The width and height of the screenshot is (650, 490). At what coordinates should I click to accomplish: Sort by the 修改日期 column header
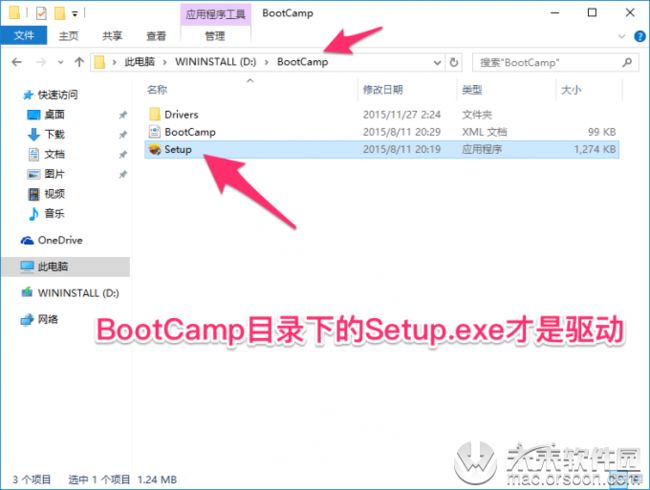[x=383, y=90]
